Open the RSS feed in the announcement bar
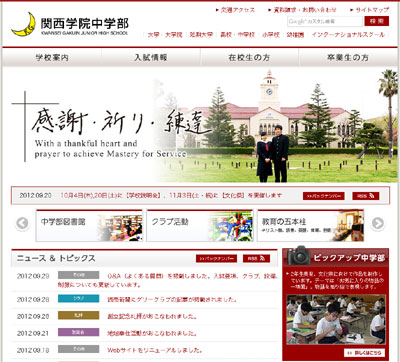 [366, 196]
